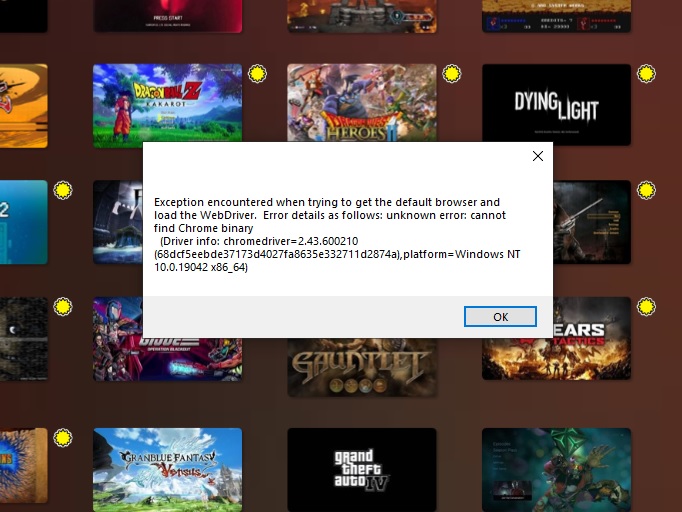Open the Dragon Quest Heroes II thumbnail

362,103
